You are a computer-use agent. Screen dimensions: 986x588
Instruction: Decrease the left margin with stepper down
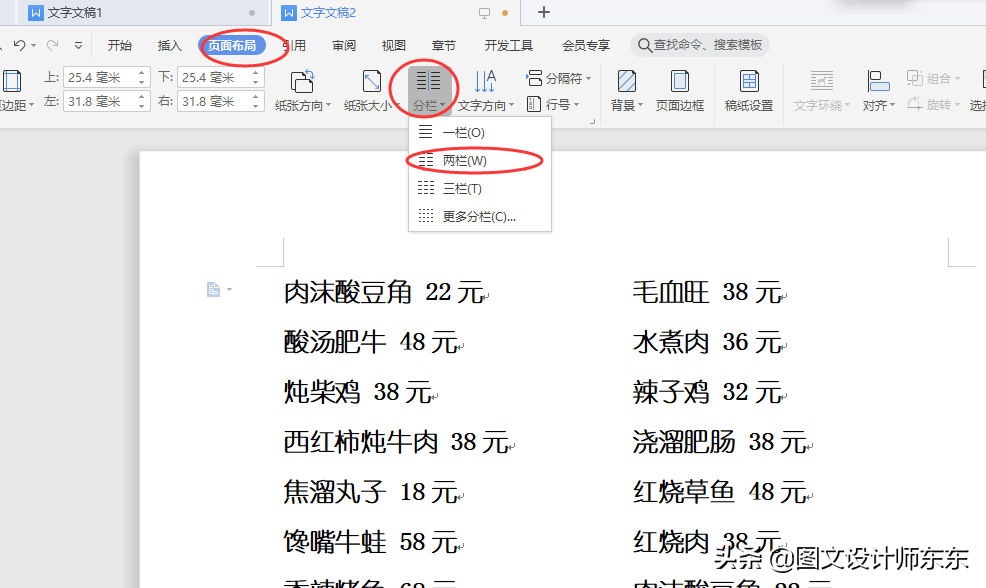pos(141,106)
